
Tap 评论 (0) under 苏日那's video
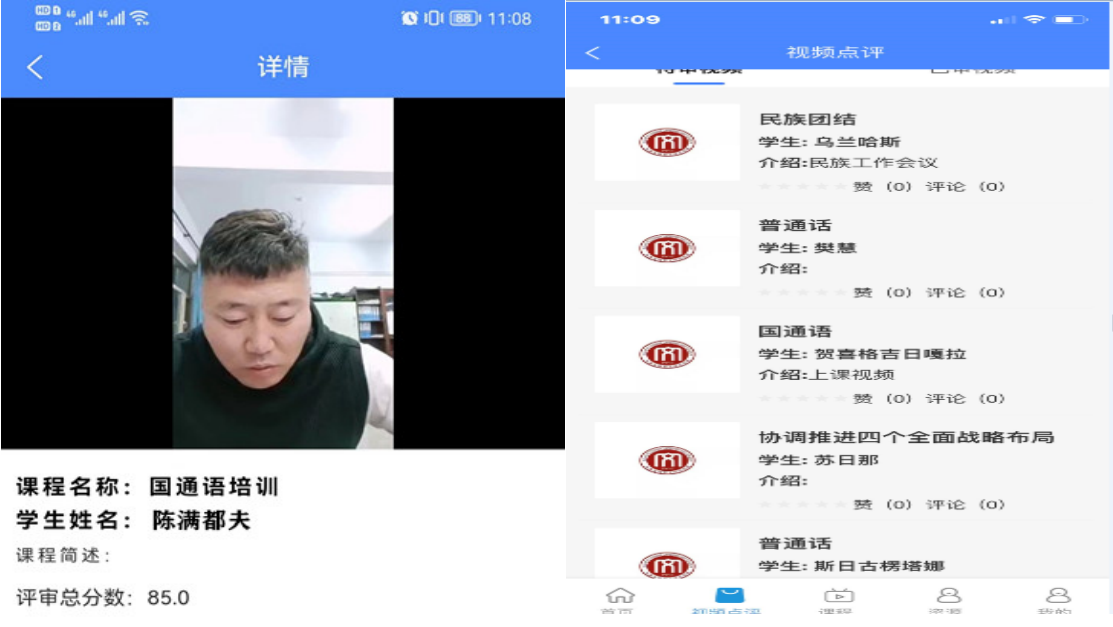click(964, 505)
